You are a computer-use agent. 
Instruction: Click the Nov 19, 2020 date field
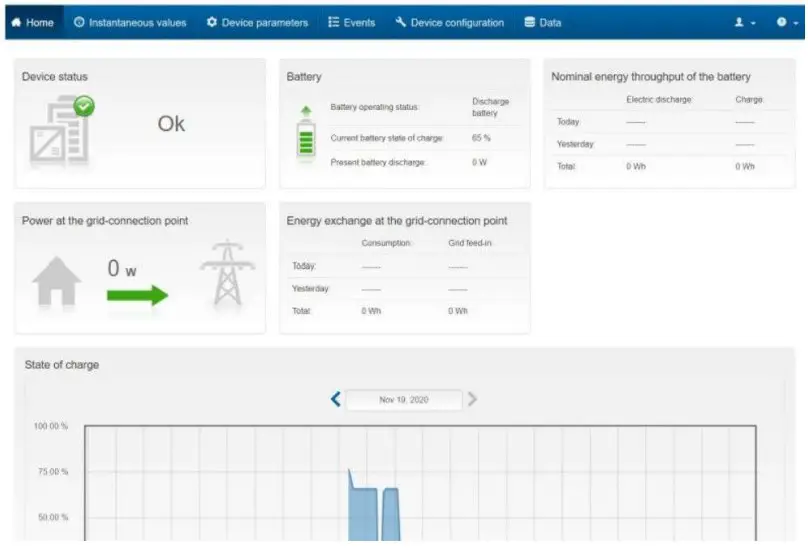coord(403,400)
